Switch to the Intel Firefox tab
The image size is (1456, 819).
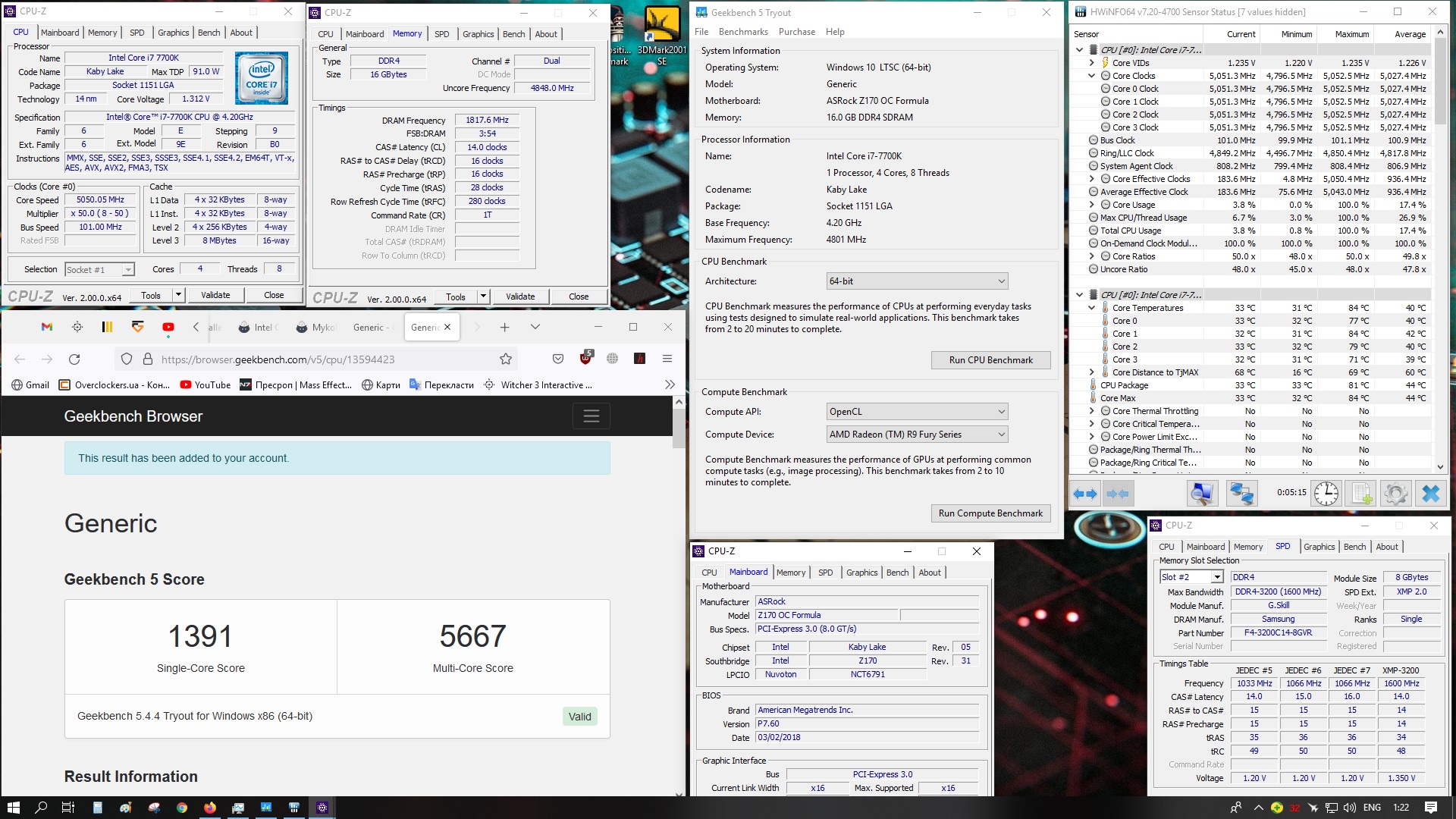(x=259, y=327)
